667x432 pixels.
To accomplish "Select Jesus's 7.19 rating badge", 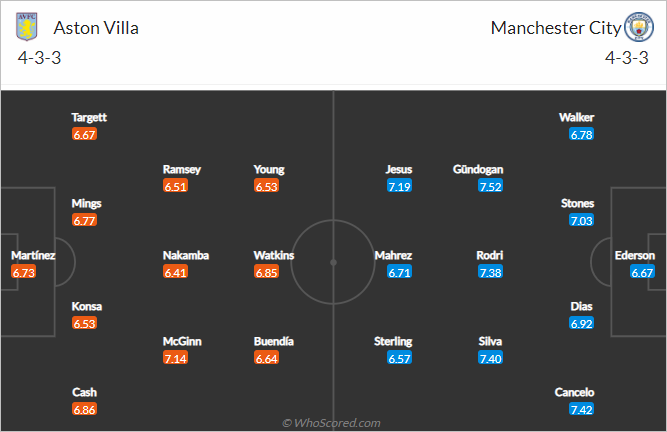I will coord(399,186).
